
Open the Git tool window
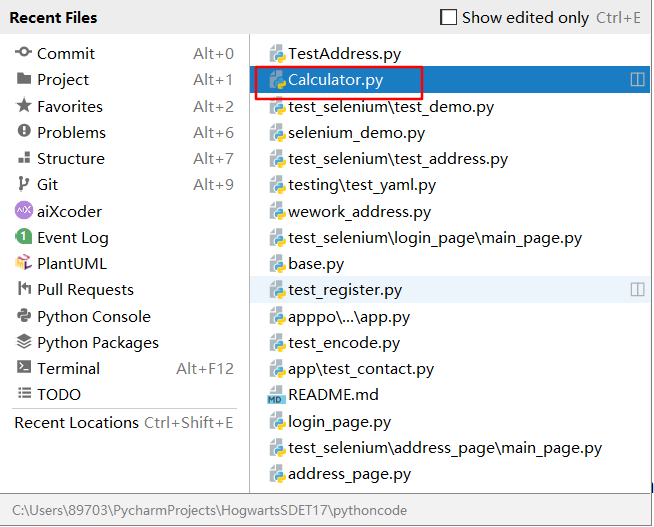(x=124, y=184)
